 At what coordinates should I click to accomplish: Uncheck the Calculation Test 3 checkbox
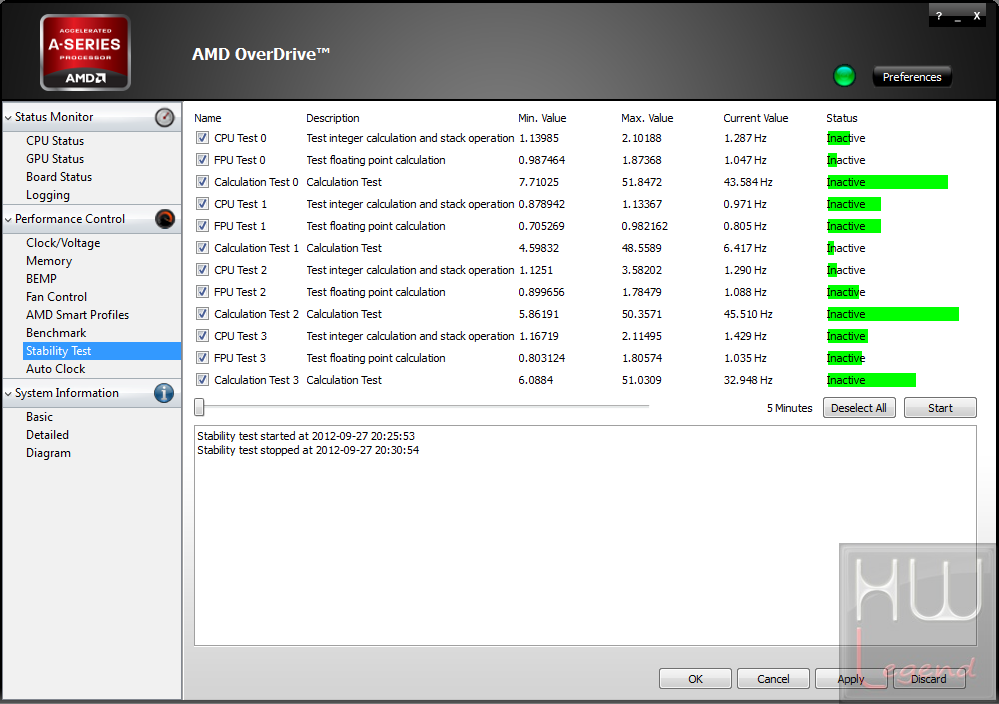coord(202,380)
